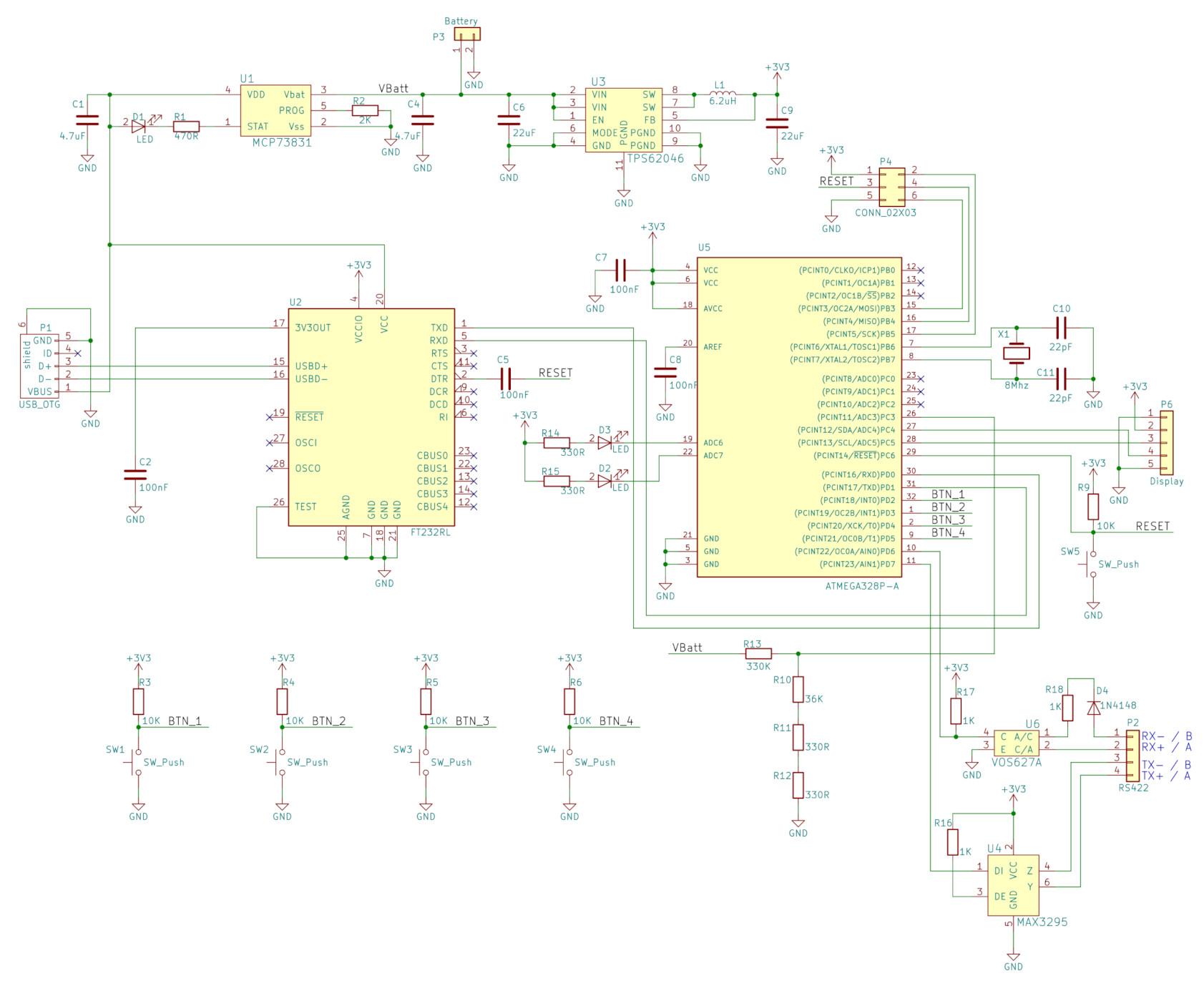The height and width of the screenshot is (981, 1204).
Task: Select the TPS62046 regulator U3 symbol
Action: [624, 119]
